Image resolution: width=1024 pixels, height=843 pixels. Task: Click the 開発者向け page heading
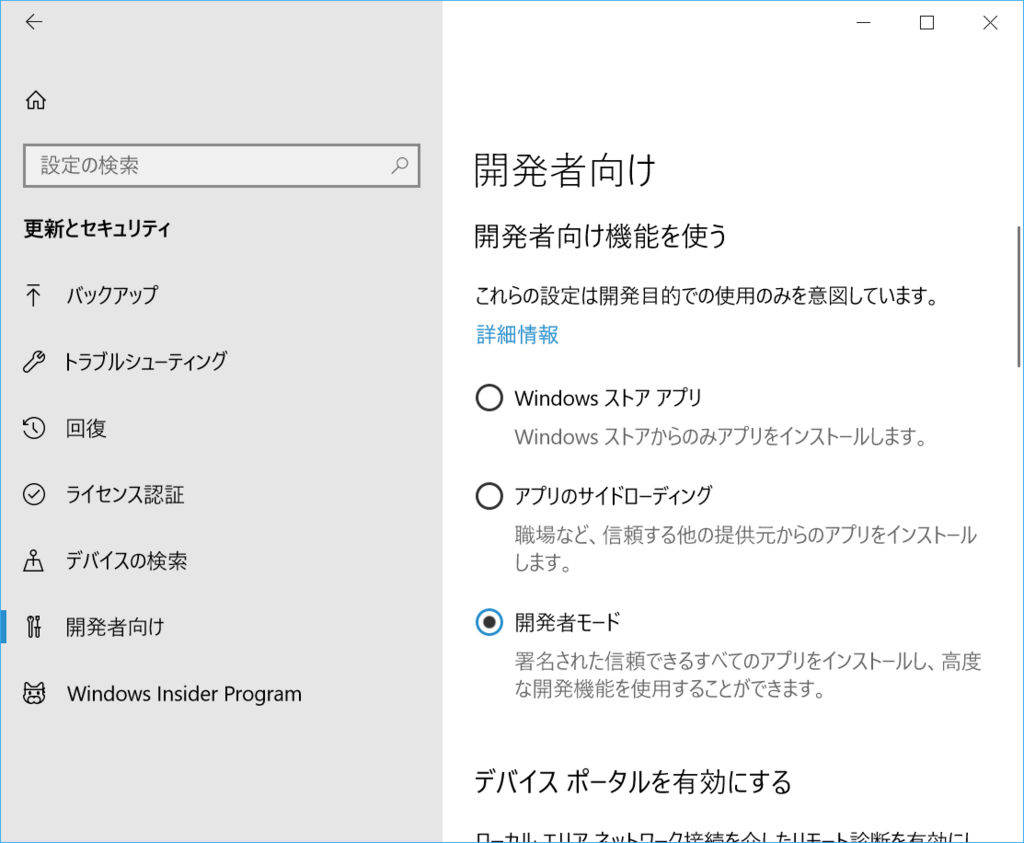(564, 170)
